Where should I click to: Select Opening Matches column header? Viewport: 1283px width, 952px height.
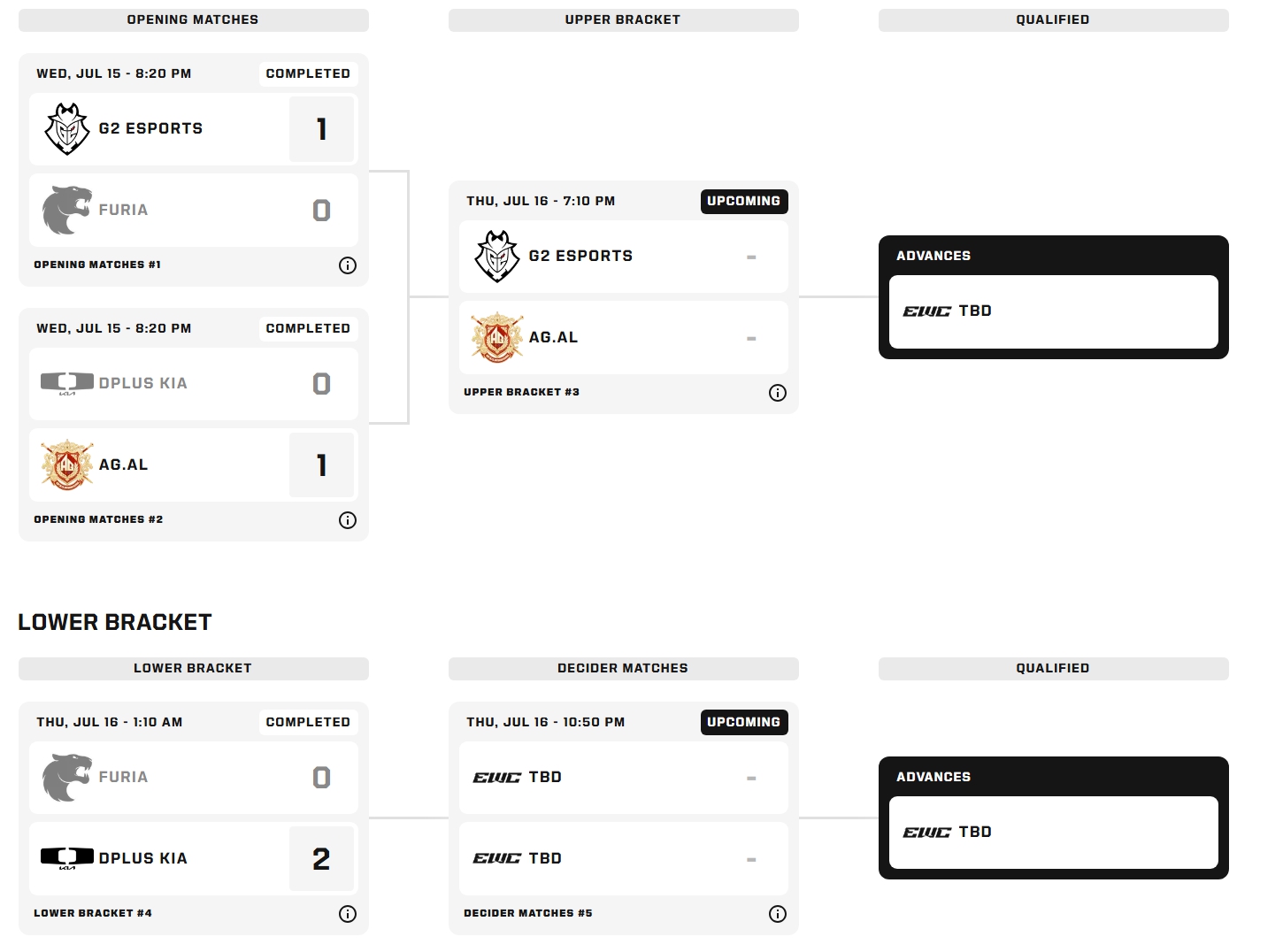click(x=193, y=20)
